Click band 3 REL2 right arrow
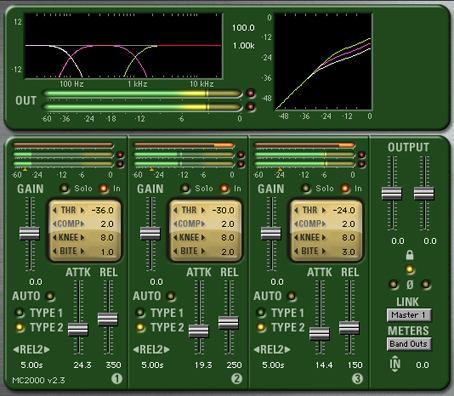 coord(288,350)
